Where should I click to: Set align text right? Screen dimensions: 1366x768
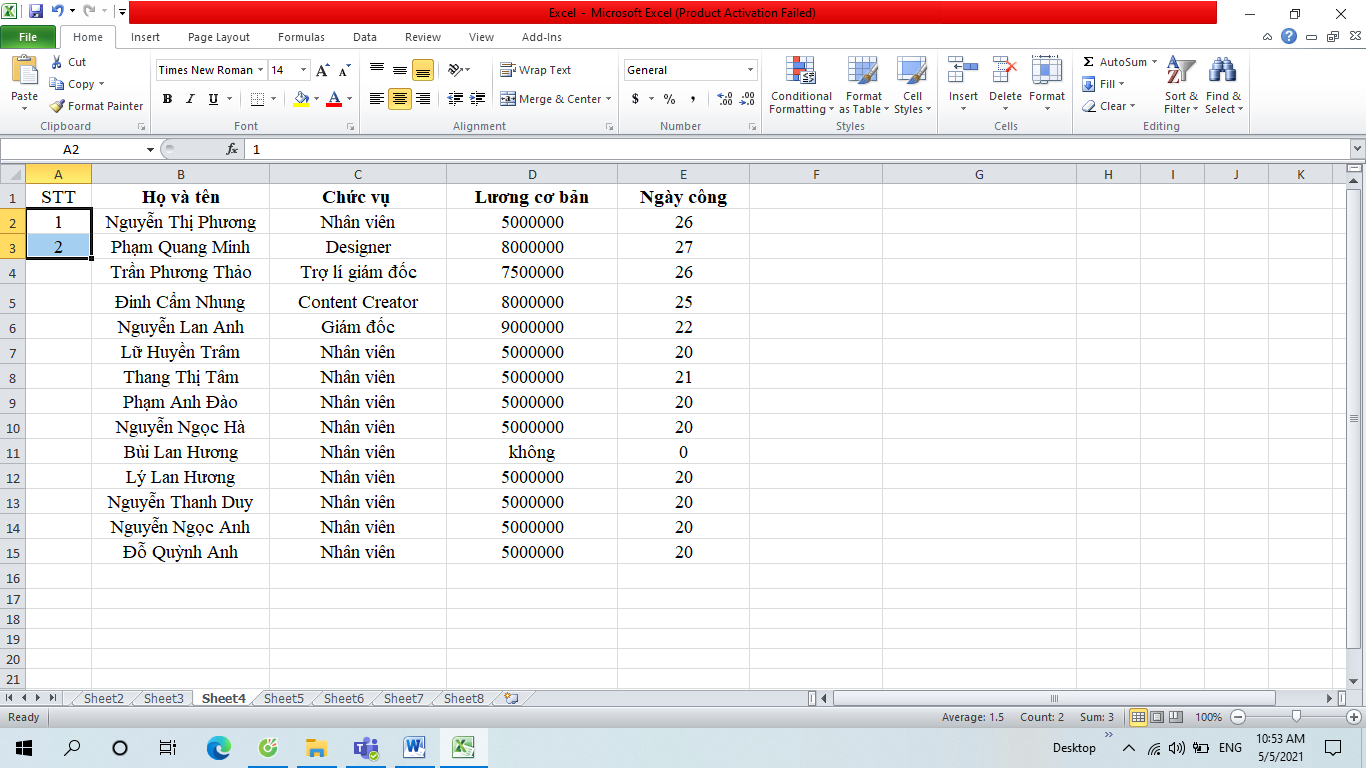tap(422, 99)
